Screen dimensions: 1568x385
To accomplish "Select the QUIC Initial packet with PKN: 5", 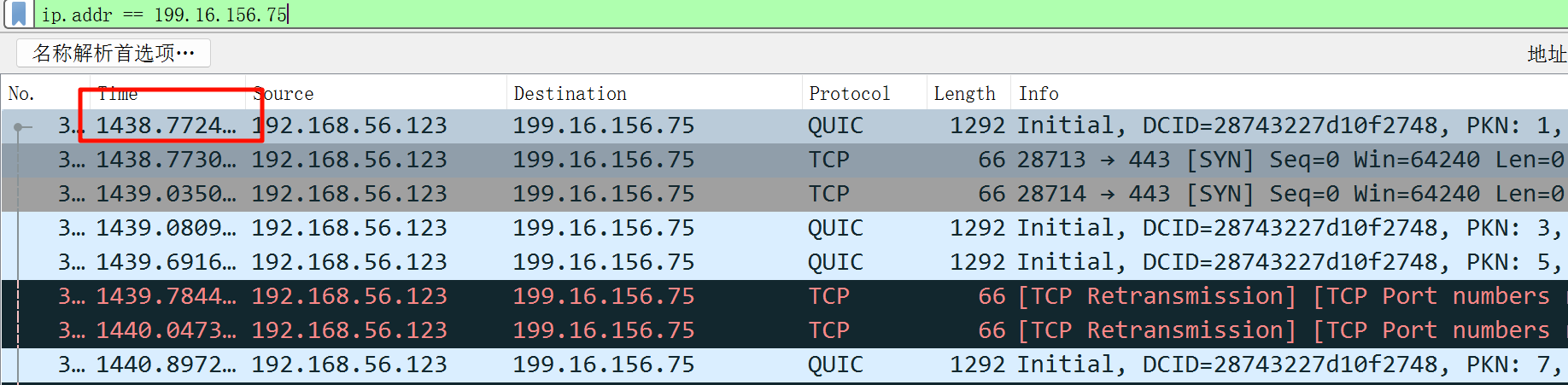I will [598, 263].
